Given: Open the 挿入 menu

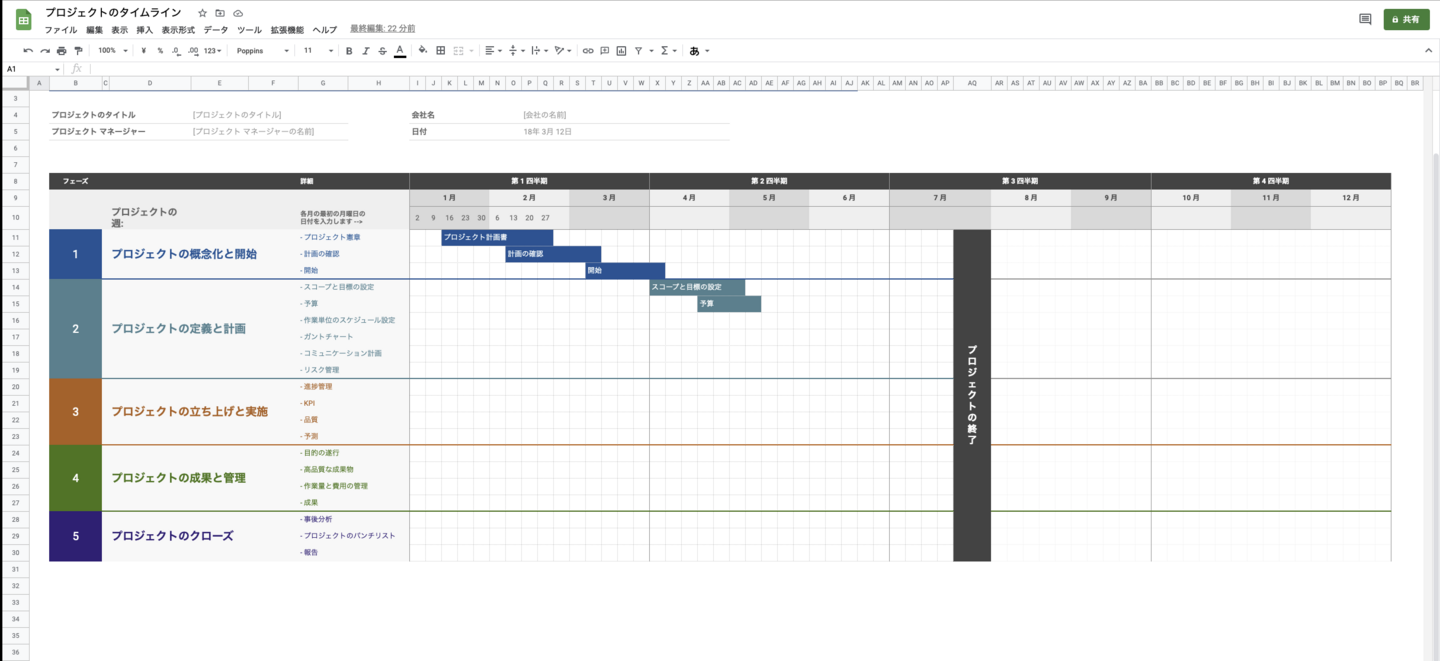Looking at the screenshot, I should tap(144, 30).
